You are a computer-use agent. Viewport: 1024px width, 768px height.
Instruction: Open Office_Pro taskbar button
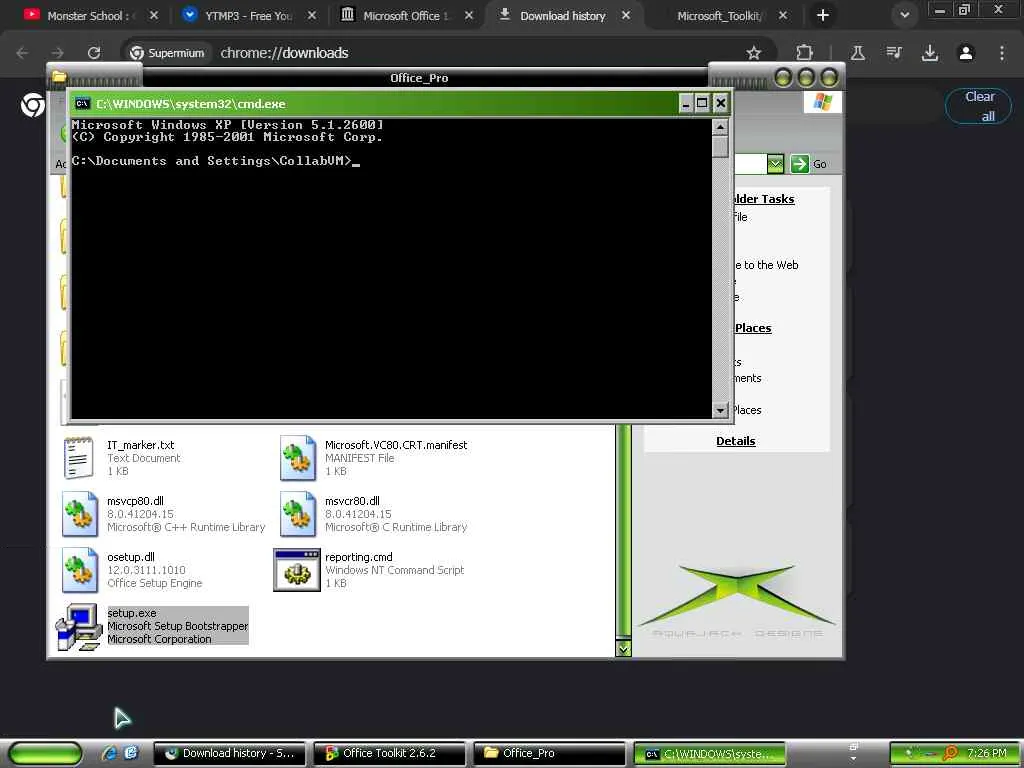[549, 753]
